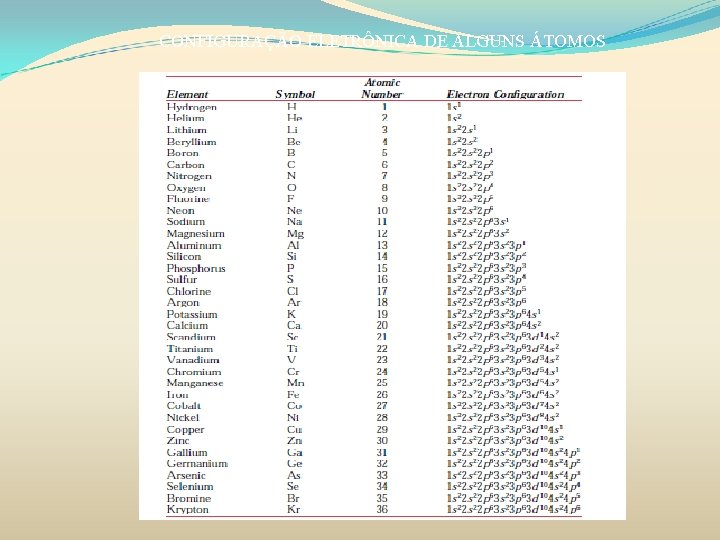This screenshot has height=540, width=720.
Task: Click Argon's electron configuration
Action: 487,303
